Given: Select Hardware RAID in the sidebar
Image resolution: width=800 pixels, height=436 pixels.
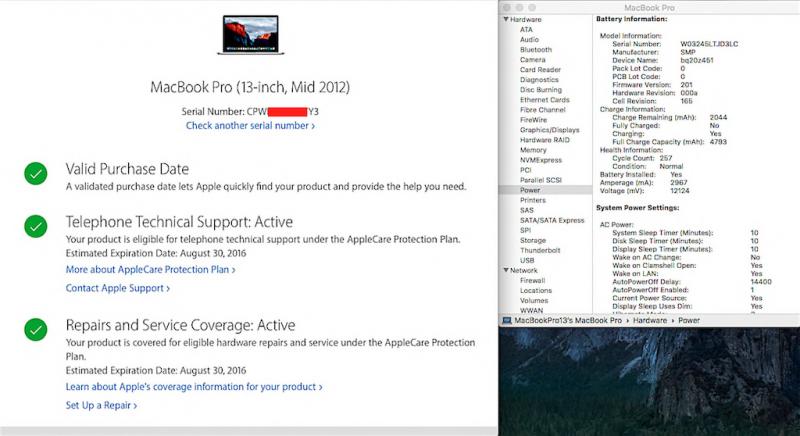Looking at the screenshot, I should (x=544, y=140).
